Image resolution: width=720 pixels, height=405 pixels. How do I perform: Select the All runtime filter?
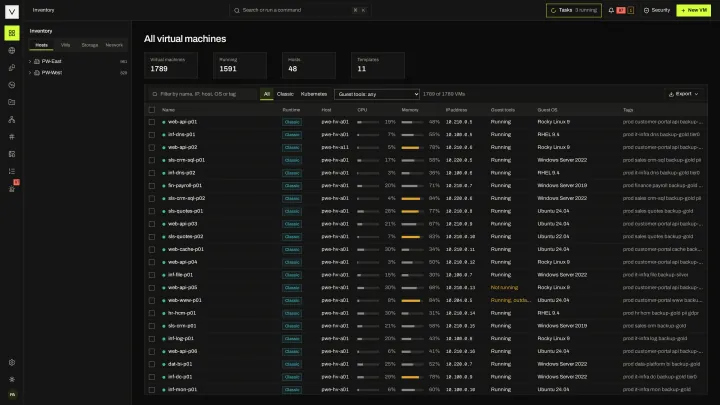click(267, 94)
